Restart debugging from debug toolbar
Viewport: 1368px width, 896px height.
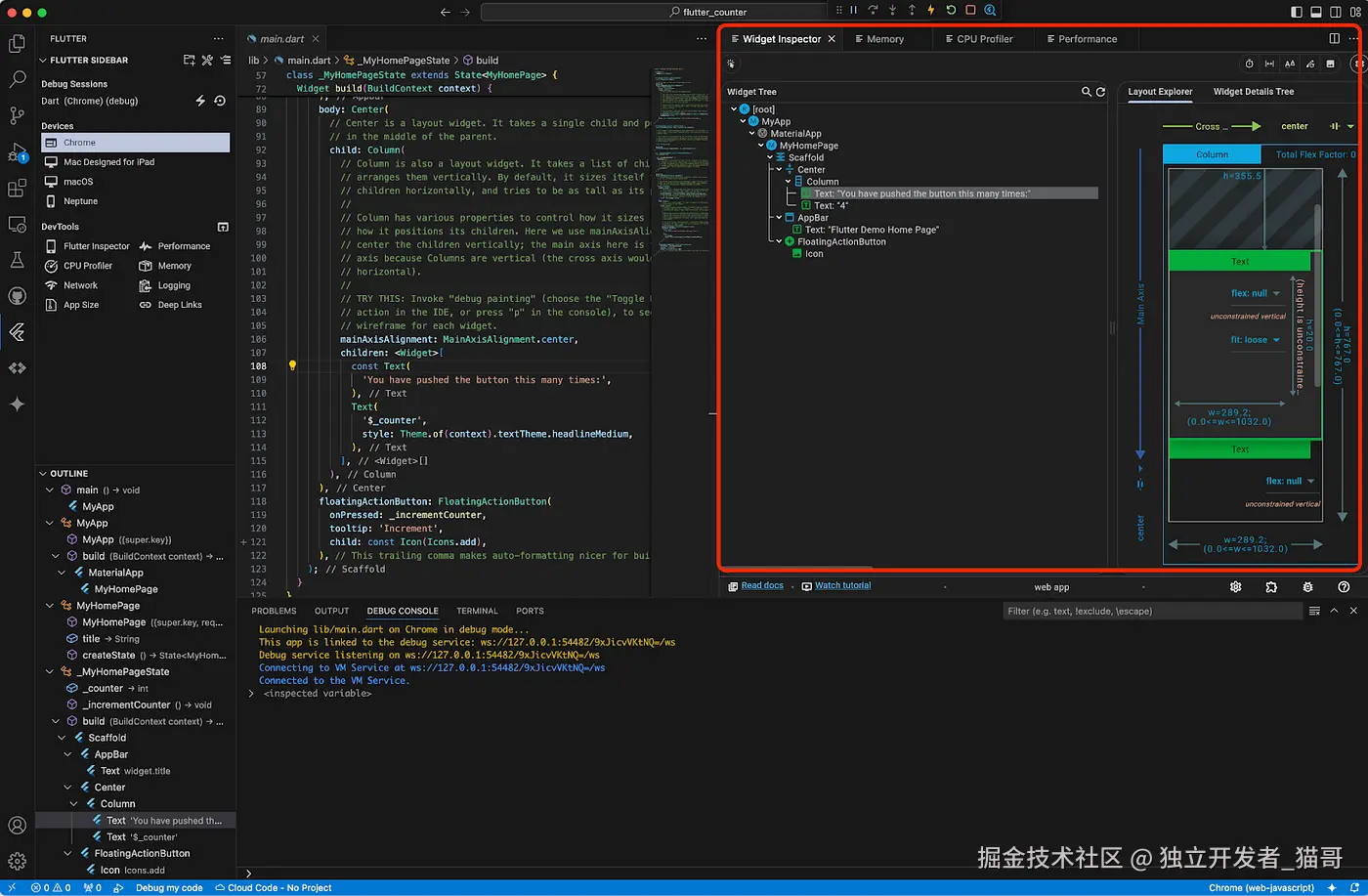pos(951,10)
